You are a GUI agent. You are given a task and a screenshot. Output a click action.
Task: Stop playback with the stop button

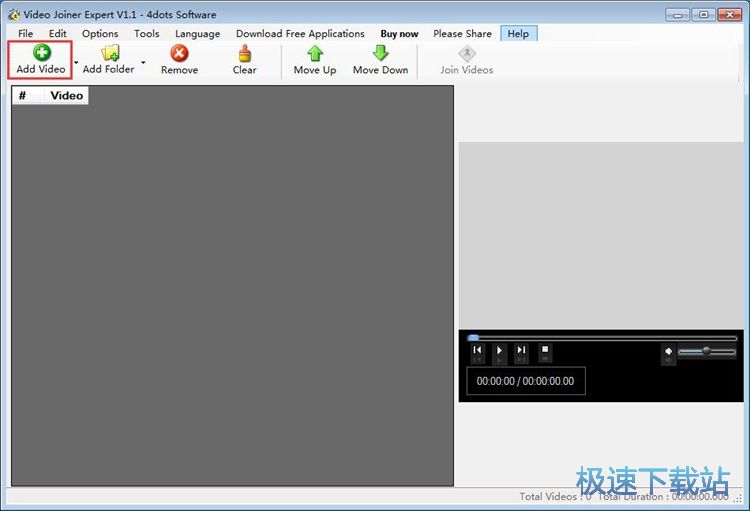pos(545,351)
